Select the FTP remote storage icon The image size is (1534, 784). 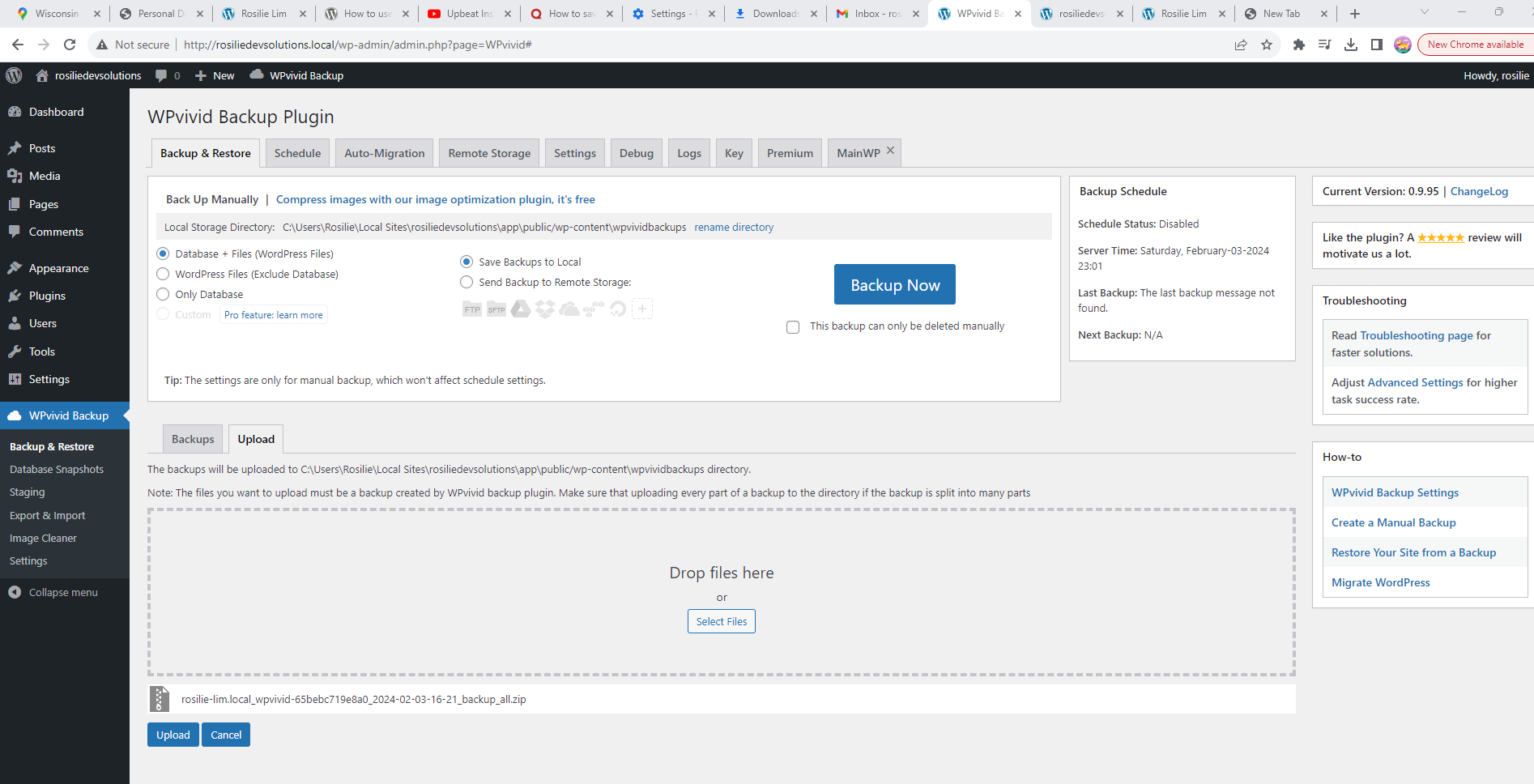[472, 309]
